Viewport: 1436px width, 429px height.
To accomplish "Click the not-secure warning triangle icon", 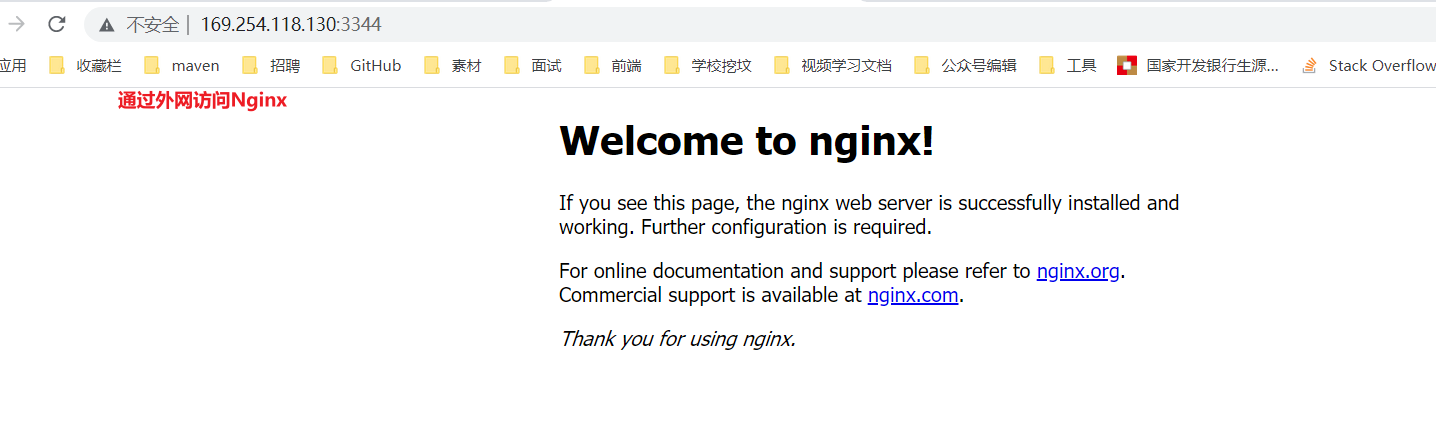I will click(107, 25).
